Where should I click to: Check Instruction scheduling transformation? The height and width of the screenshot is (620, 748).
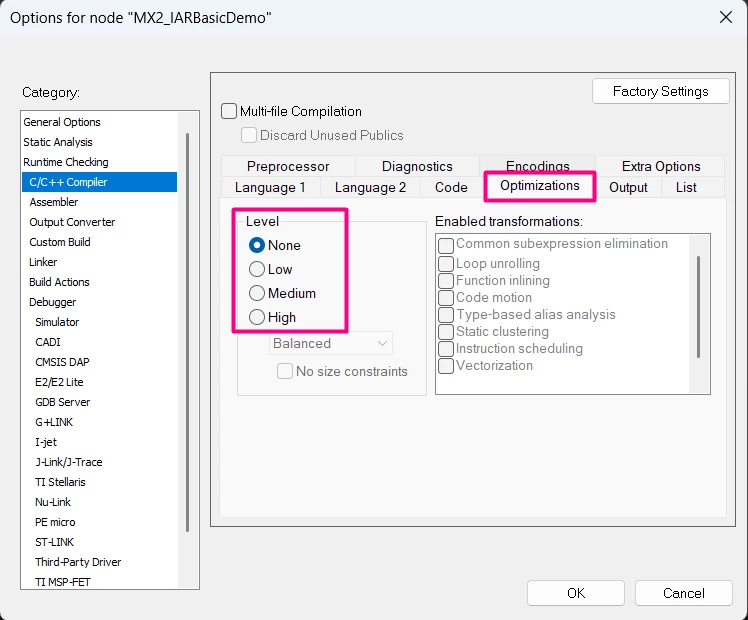(x=446, y=349)
